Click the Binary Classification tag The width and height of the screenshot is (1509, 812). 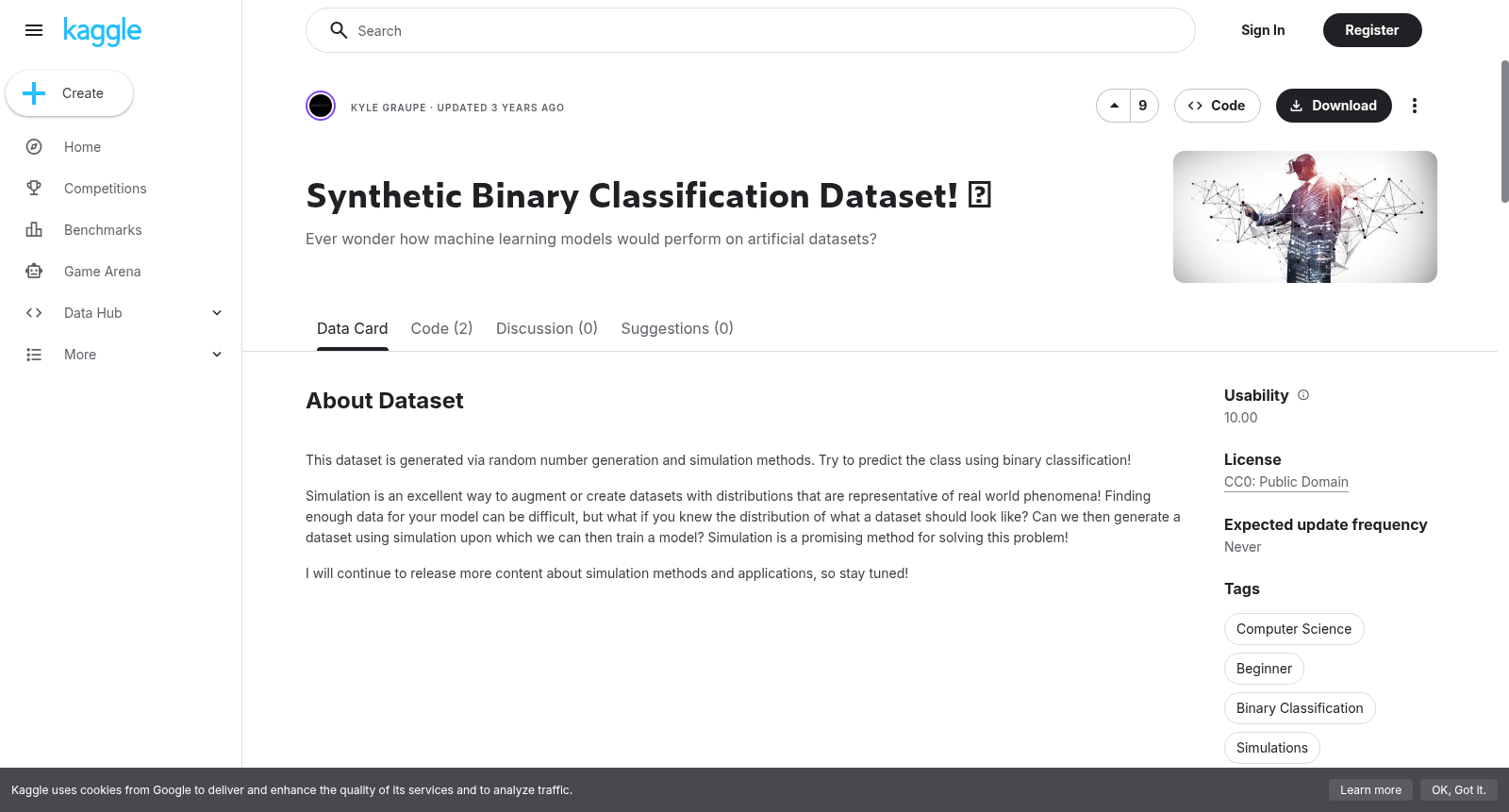pos(1300,708)
